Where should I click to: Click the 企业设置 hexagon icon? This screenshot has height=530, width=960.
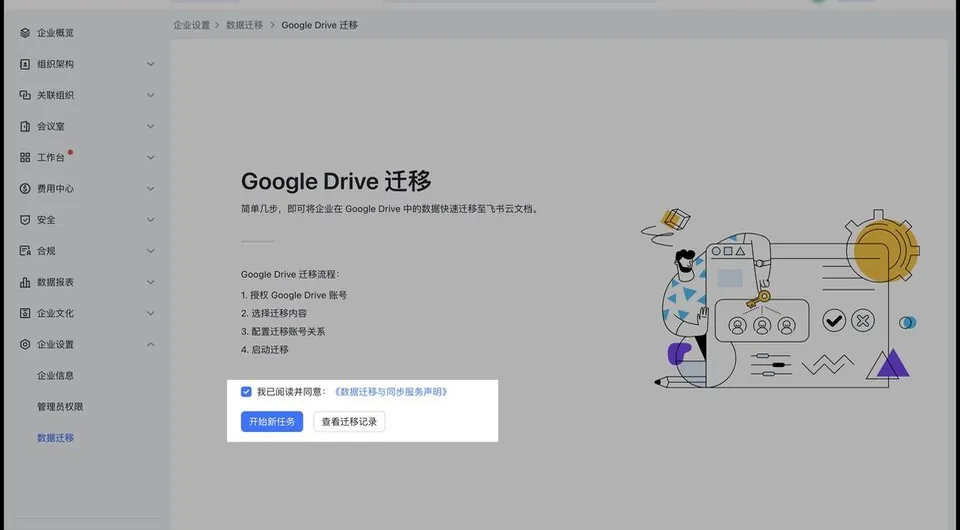[x=24, y=345]
